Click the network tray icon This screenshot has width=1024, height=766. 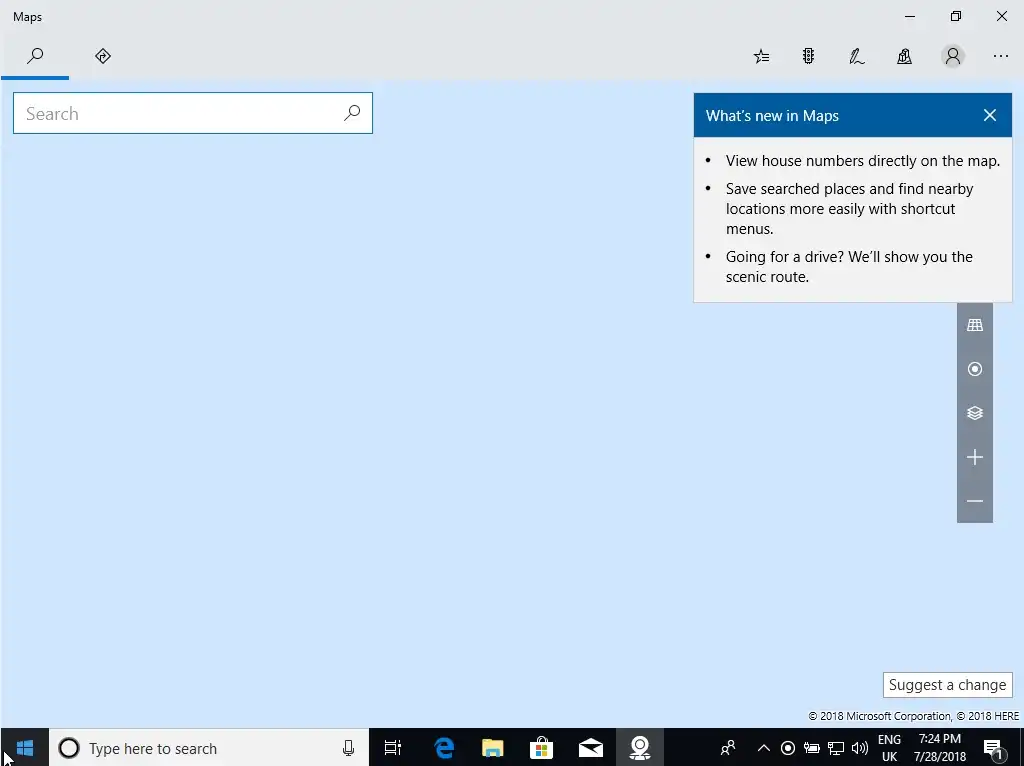tap(836, 748)
